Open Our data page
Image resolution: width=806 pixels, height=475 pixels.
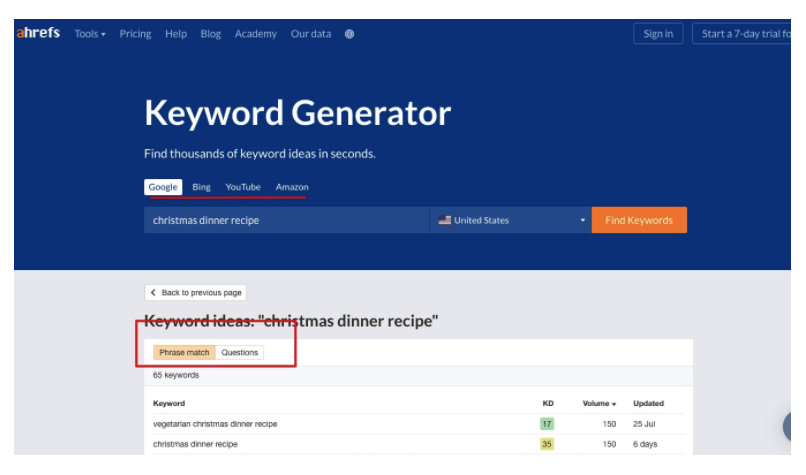311,34
